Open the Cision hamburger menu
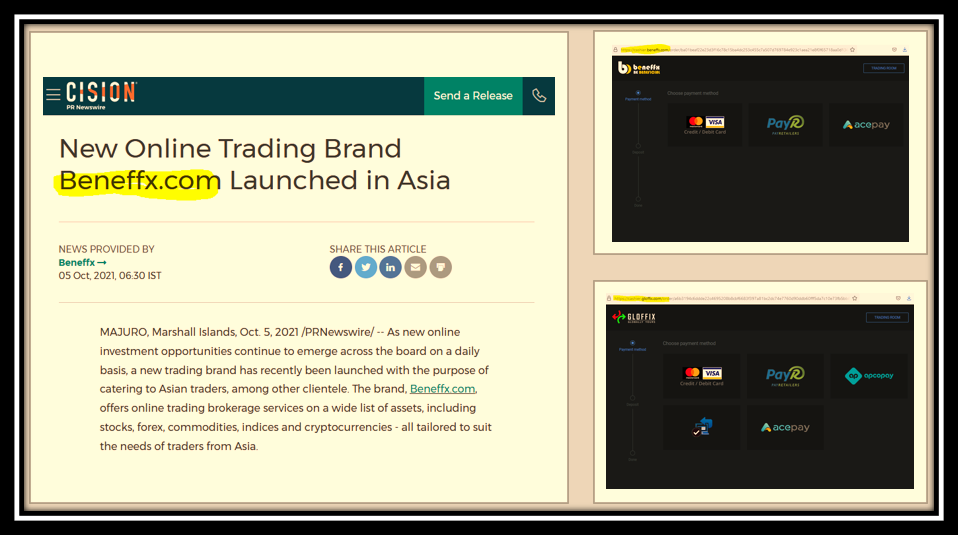Viewport: 958px width, 535px height. (53, 95)
